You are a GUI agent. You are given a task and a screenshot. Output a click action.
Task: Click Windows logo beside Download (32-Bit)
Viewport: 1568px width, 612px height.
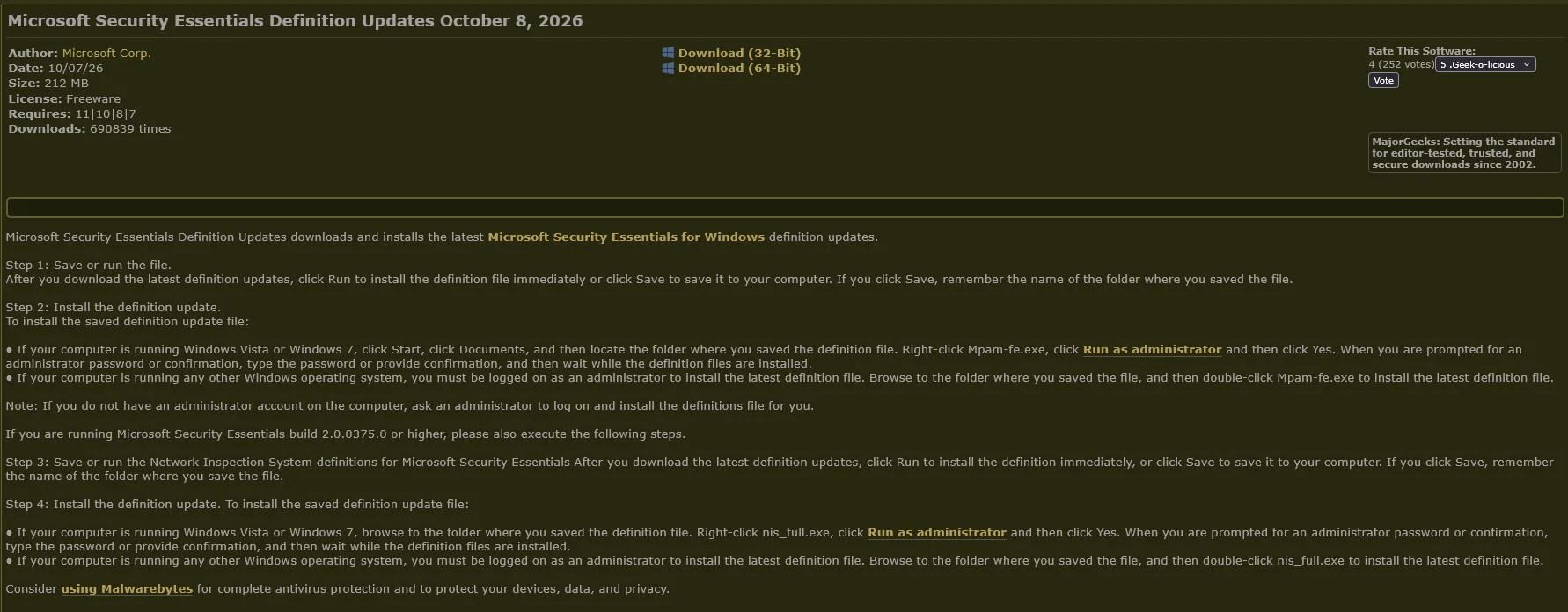coord(668,53)
